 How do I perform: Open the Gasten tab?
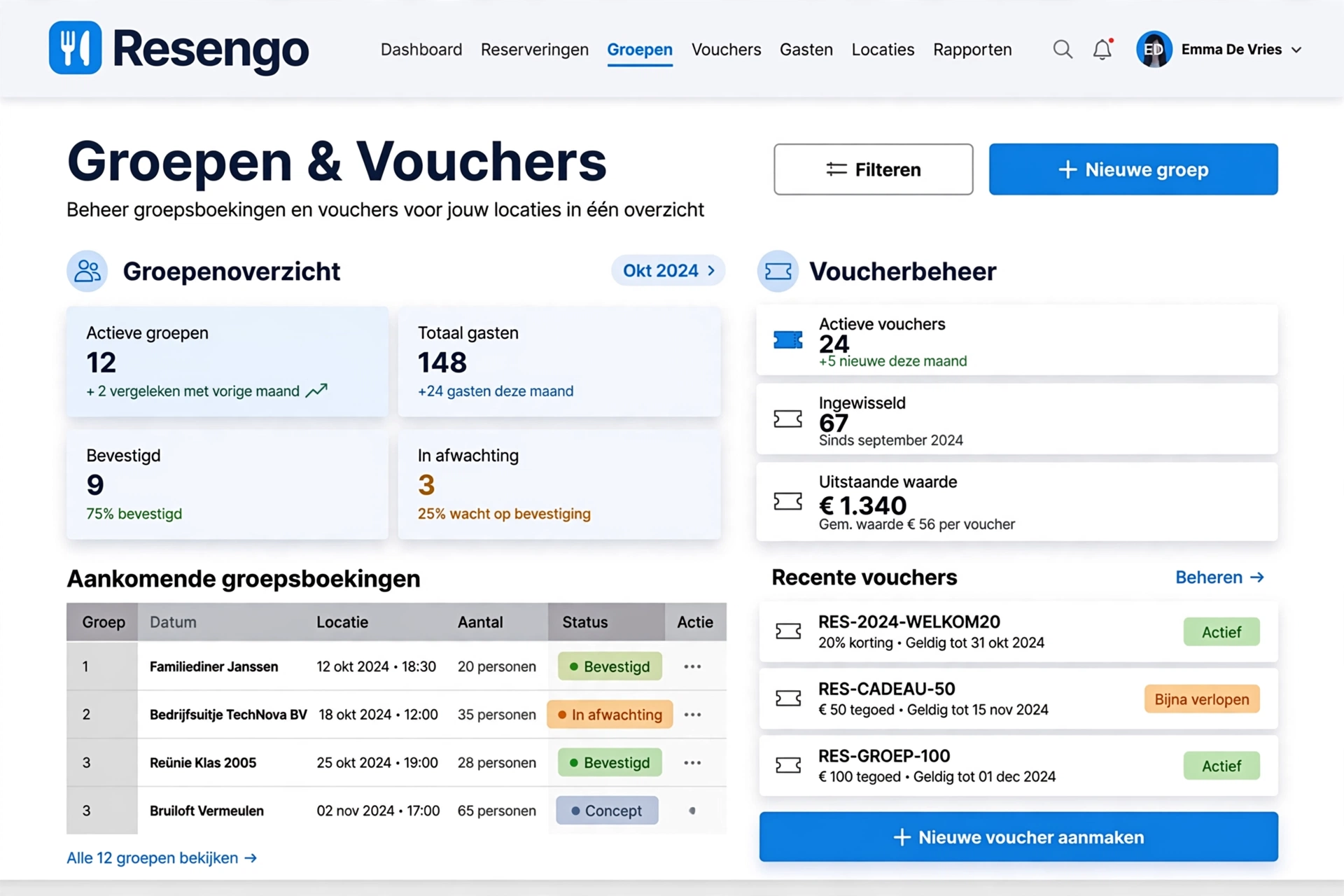point(806,50)
